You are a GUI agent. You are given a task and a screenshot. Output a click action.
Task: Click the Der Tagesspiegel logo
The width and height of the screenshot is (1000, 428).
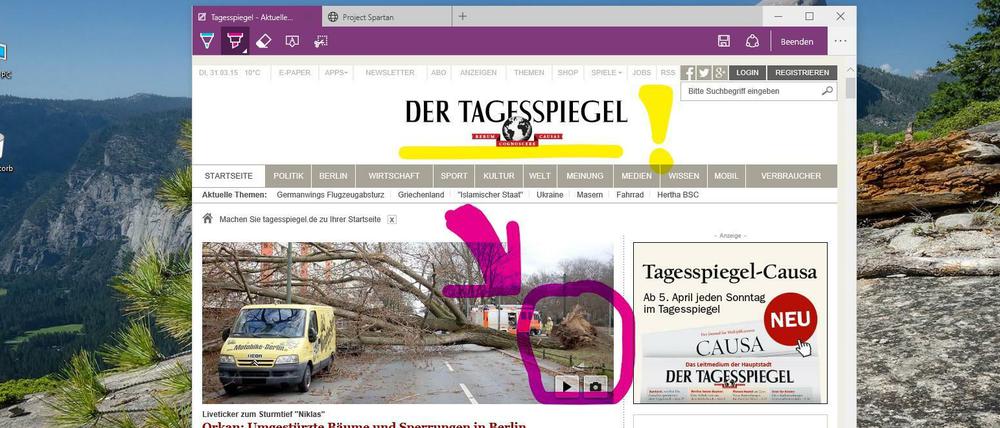(x=516, y=121)
